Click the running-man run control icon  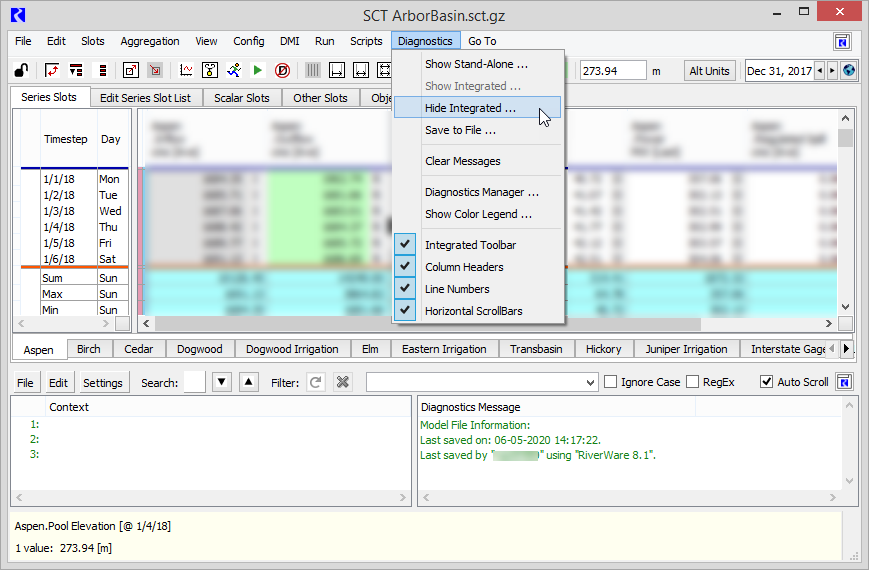pos(233,71)
